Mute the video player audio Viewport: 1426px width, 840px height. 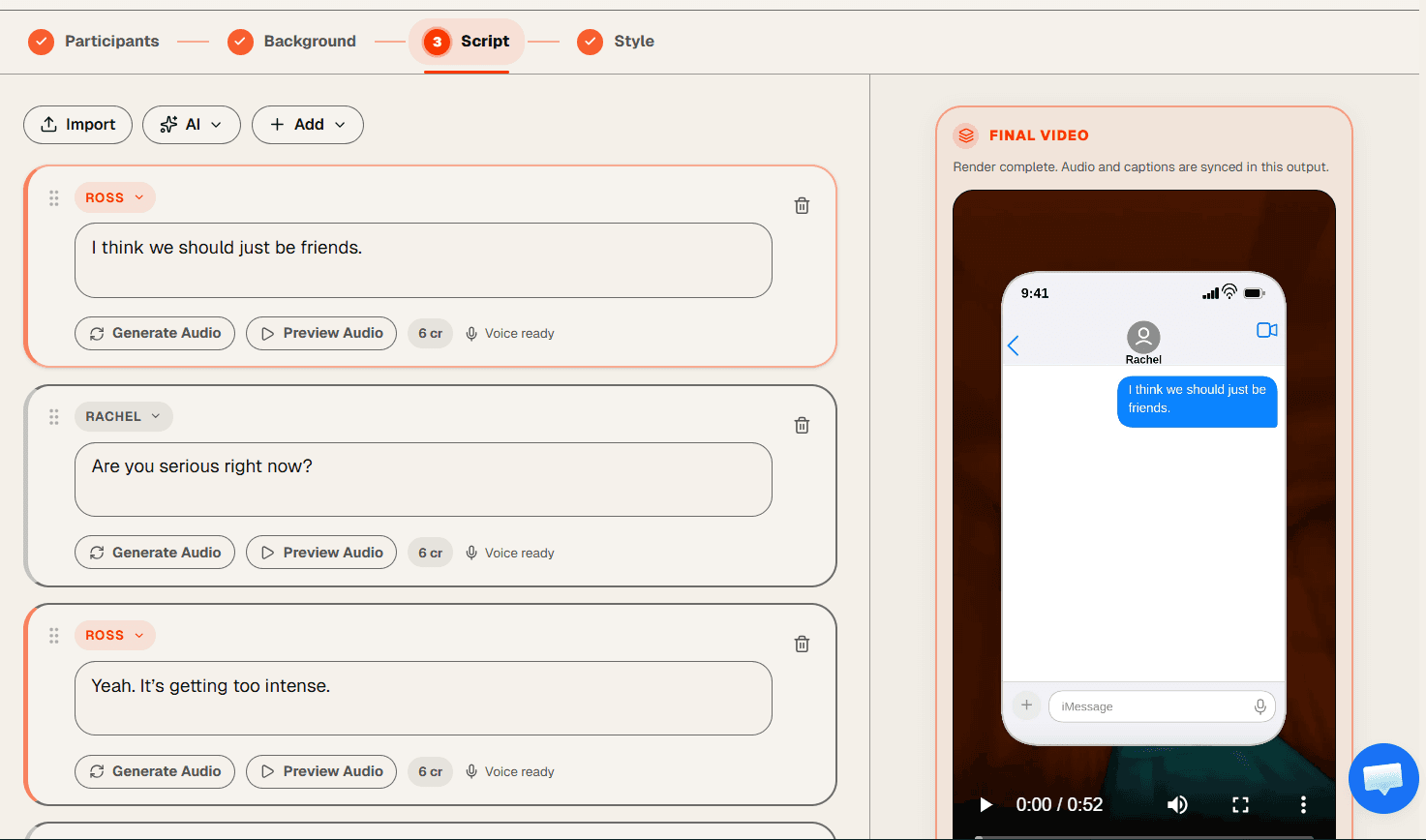pos(1177,804)
